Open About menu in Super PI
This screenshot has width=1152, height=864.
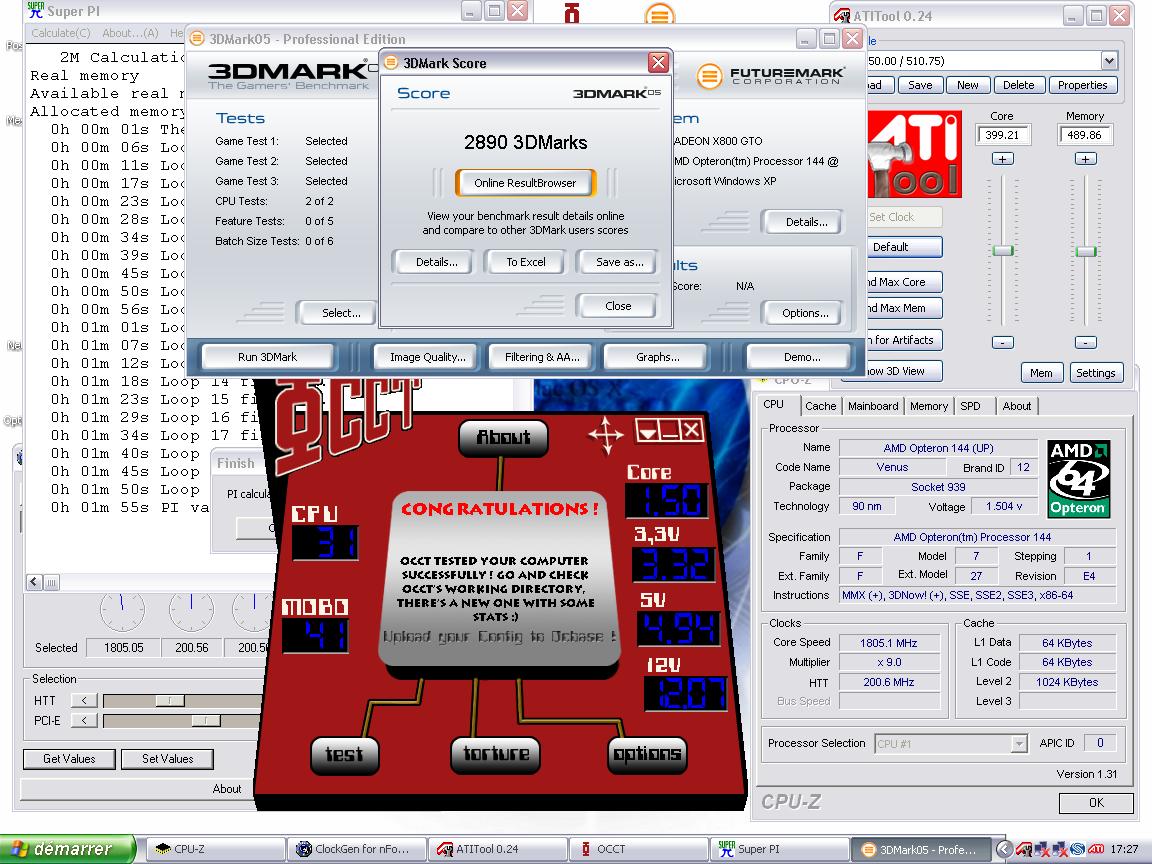tap(130, 33)
